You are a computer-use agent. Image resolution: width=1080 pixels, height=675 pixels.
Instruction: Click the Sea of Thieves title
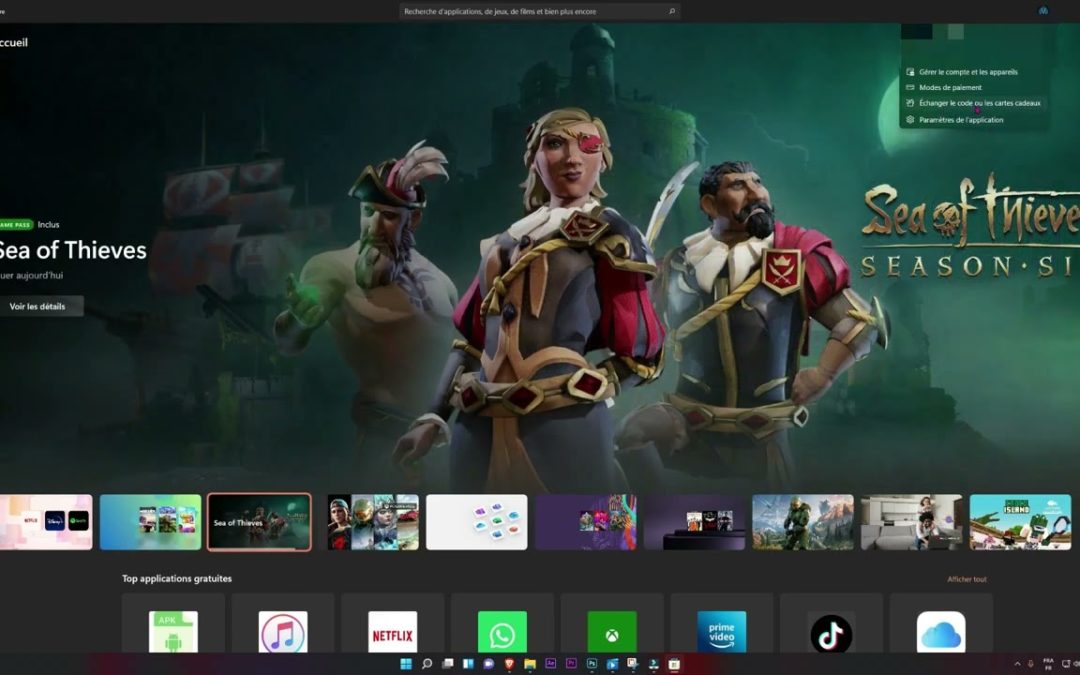(x=72, y=250)
